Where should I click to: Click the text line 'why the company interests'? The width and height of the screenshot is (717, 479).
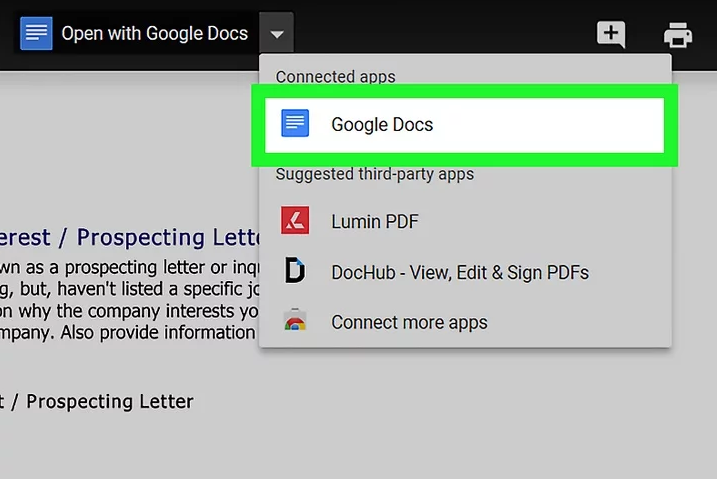(130, 310)
